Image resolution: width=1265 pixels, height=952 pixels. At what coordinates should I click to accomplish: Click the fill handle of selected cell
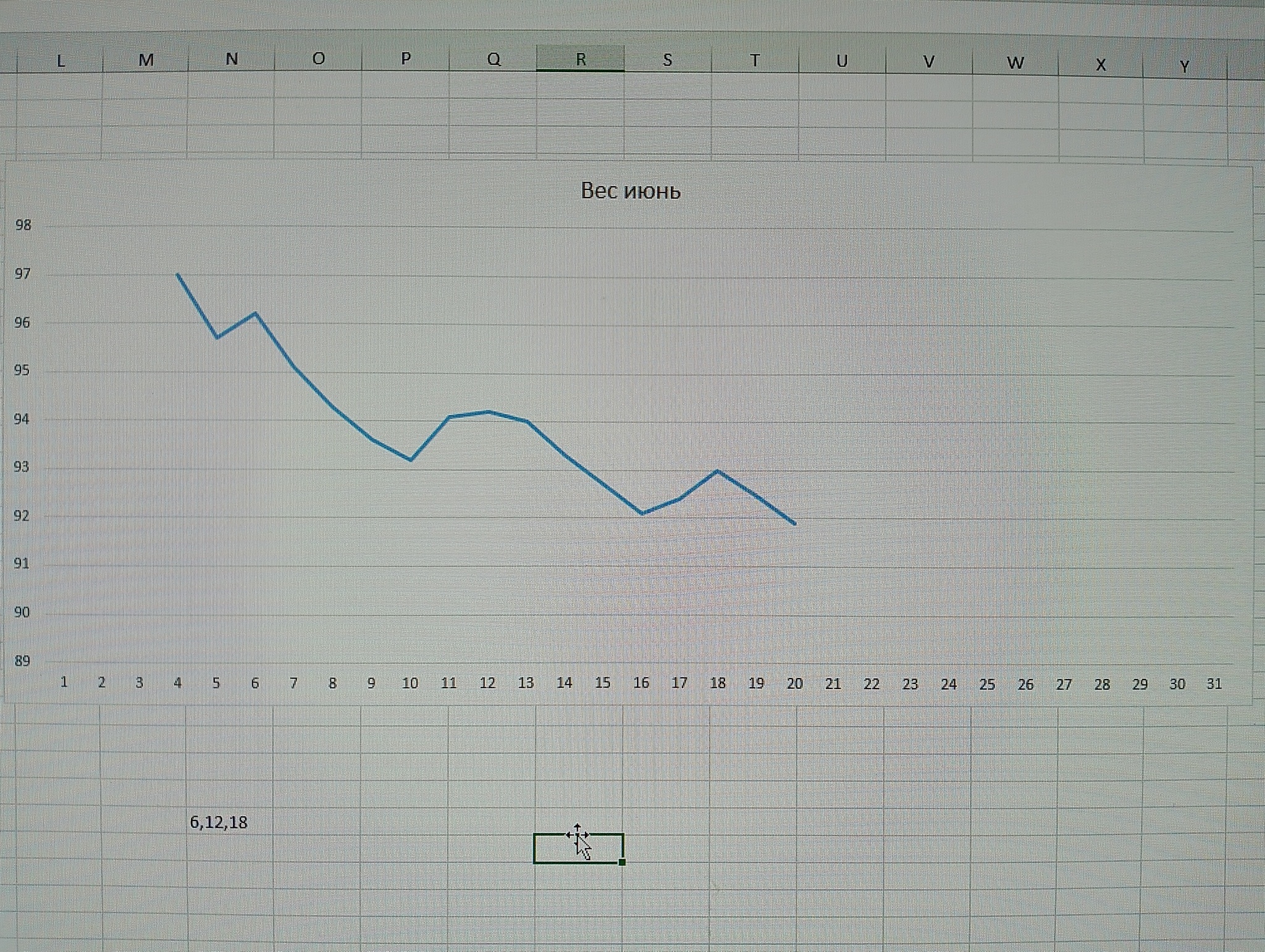[622, 862]
